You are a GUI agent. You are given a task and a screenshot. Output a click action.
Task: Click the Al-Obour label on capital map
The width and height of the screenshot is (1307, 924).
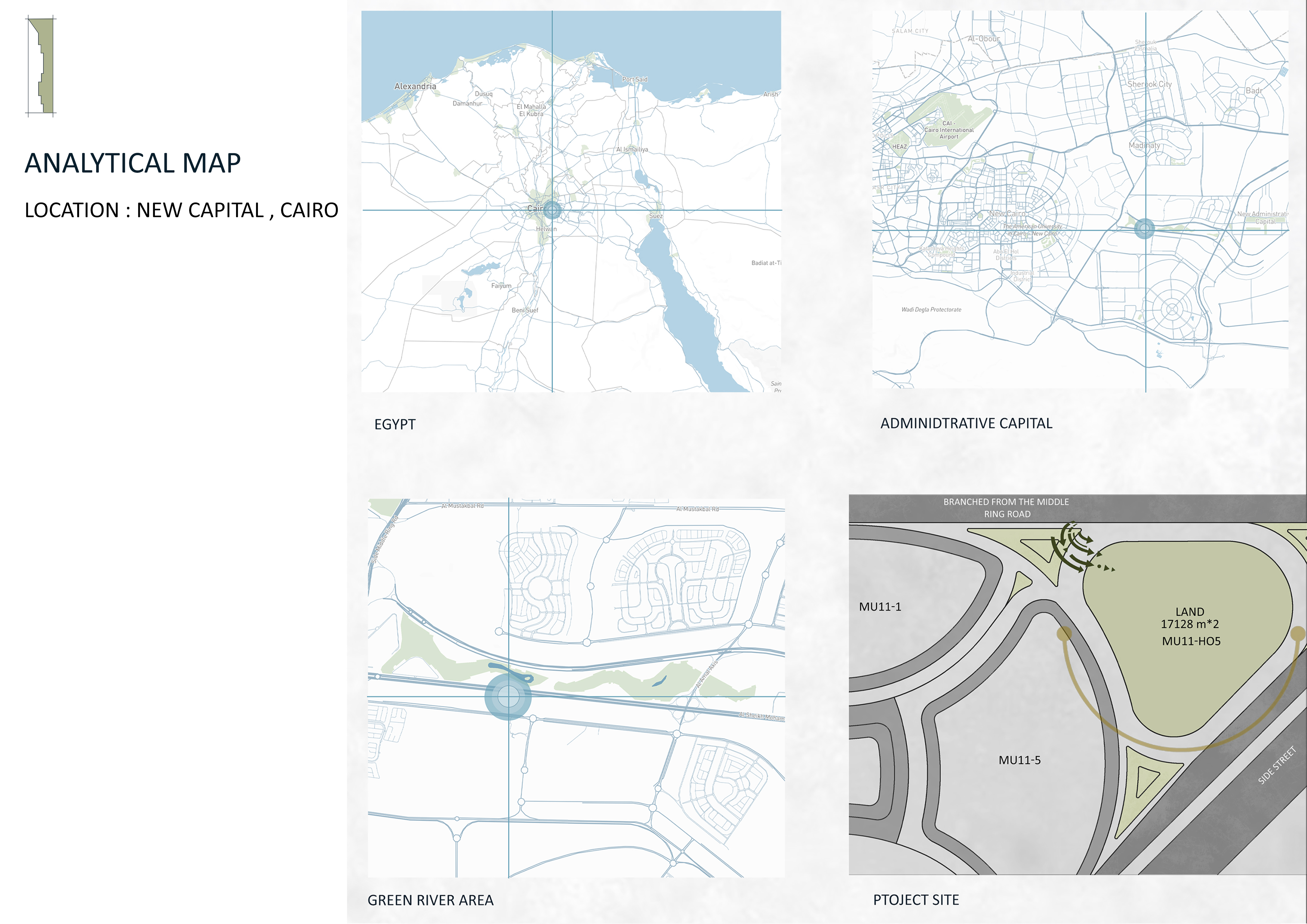(984, 39)
